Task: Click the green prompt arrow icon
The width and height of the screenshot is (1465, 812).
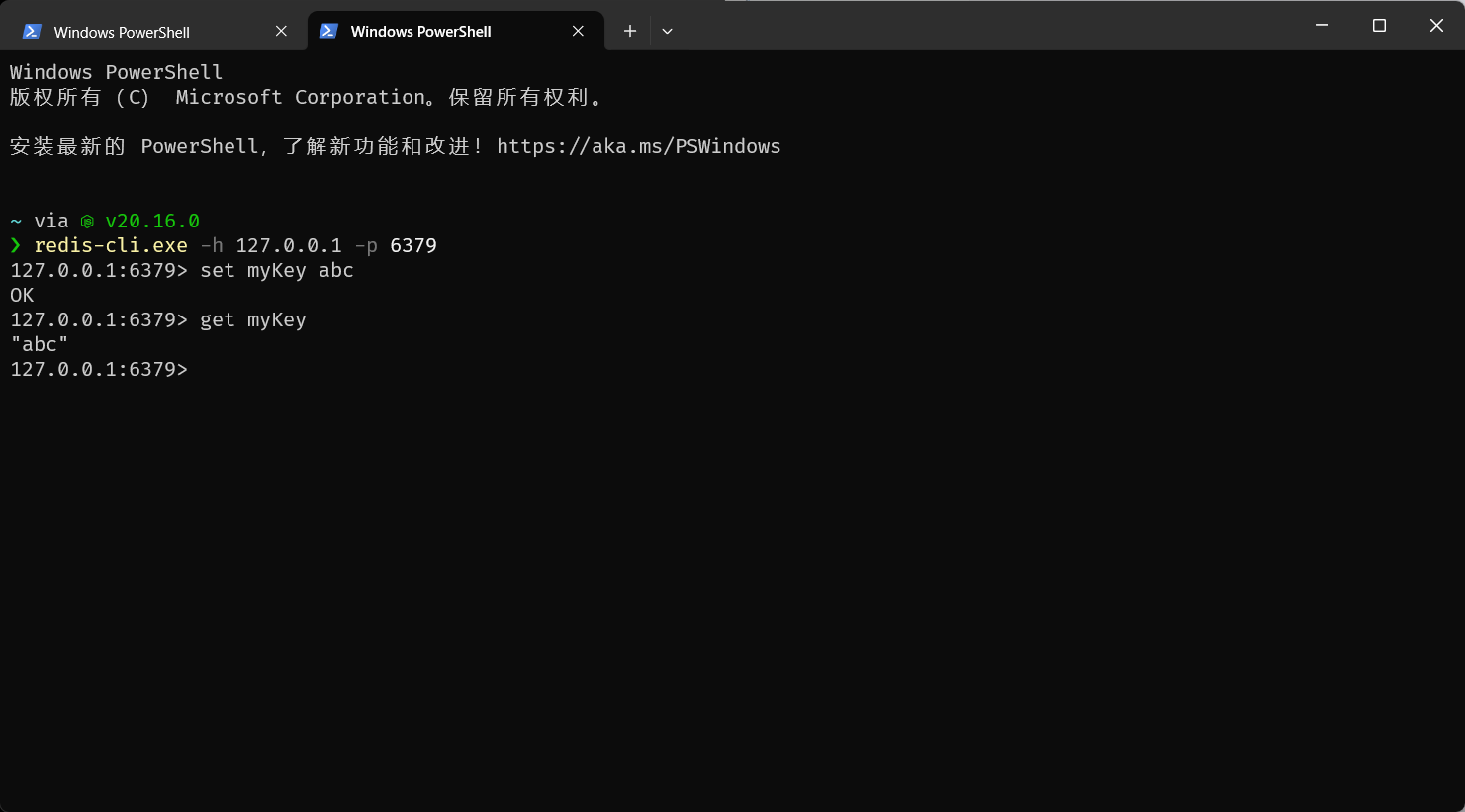Action: pyautogui.click(x=16, y=244)
